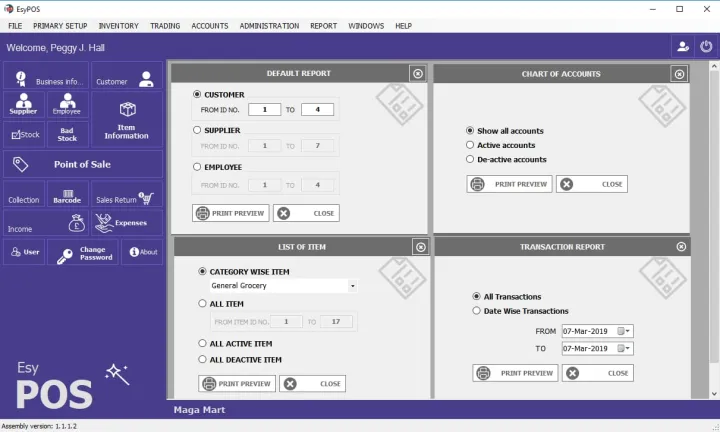
Task: Close Transaction Report panel with X icon
Action: pos(681,247)
